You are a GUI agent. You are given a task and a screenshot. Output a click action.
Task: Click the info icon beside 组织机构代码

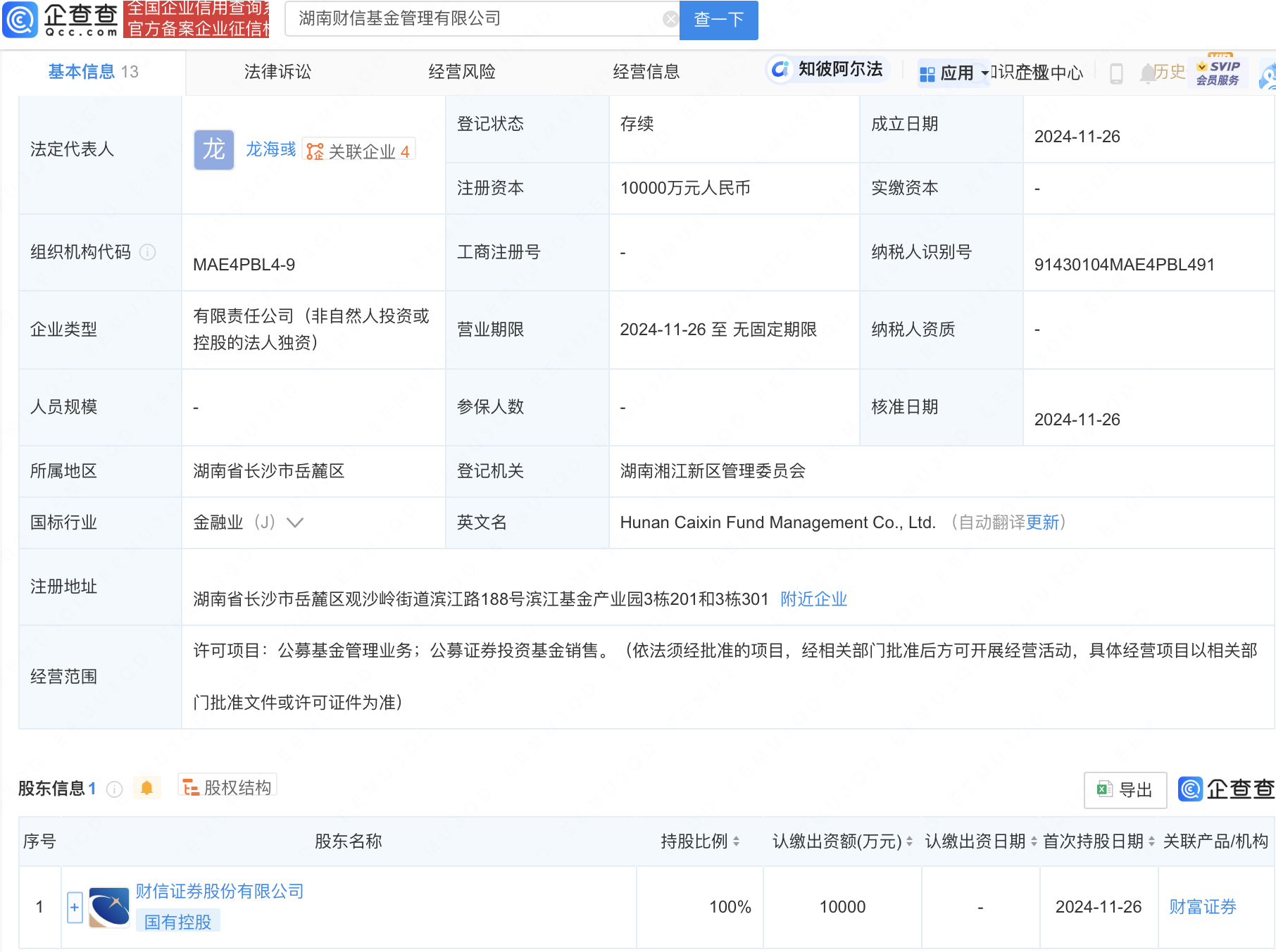point(148,252)
